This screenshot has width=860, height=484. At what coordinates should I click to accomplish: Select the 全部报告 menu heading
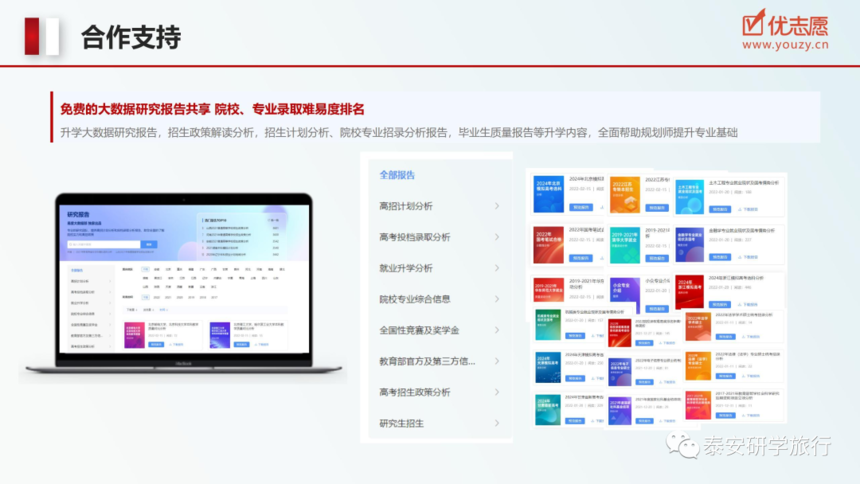point(397,175)
